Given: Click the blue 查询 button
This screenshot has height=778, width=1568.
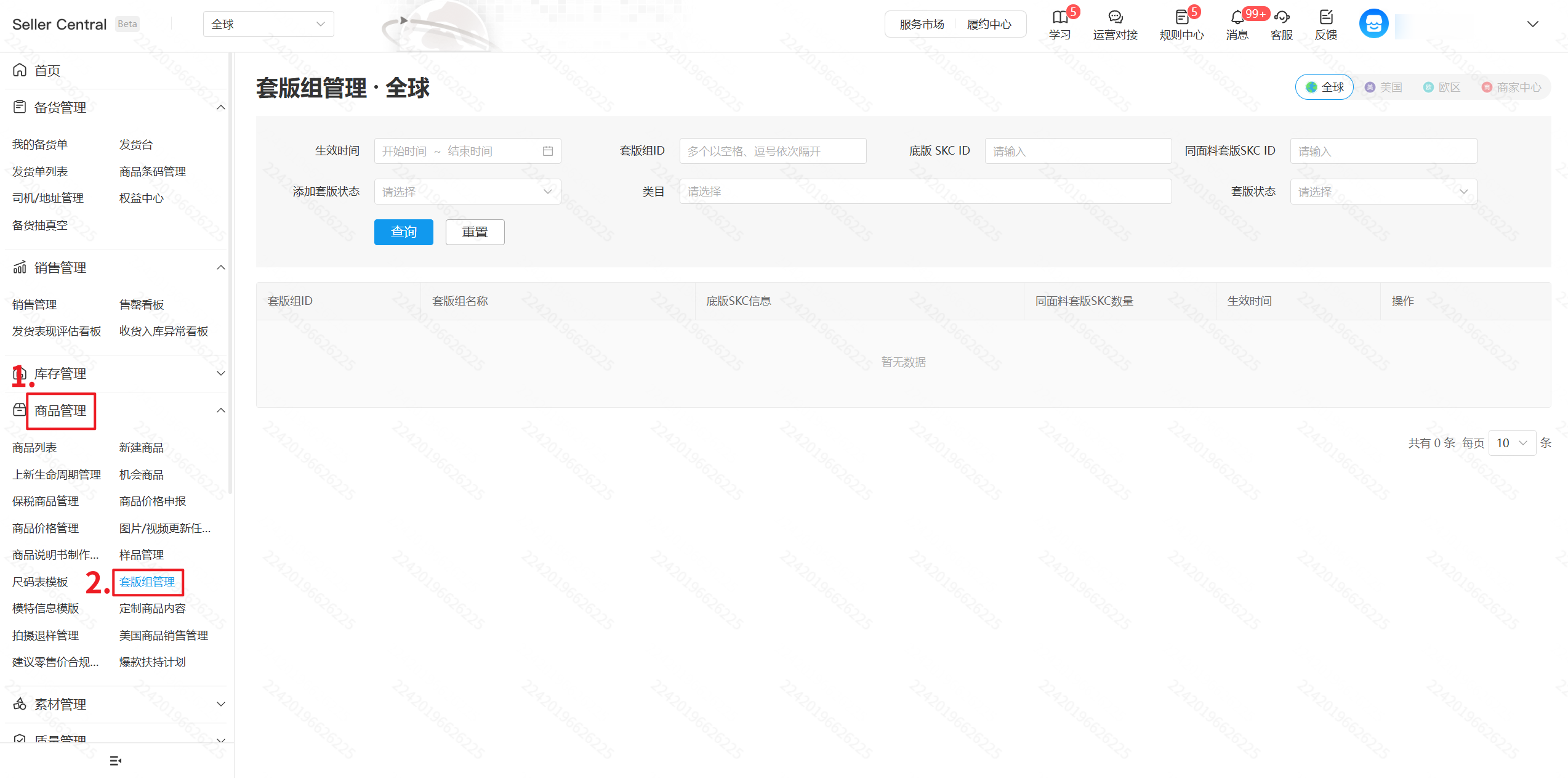Looking at the screenshot, I should pos(403,232).
